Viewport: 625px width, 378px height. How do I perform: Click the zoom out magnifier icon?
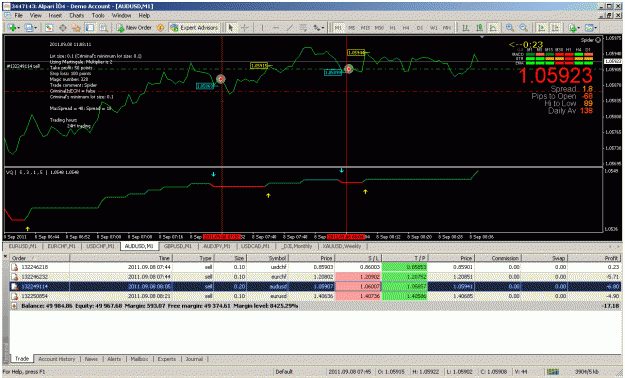point(523,28)
